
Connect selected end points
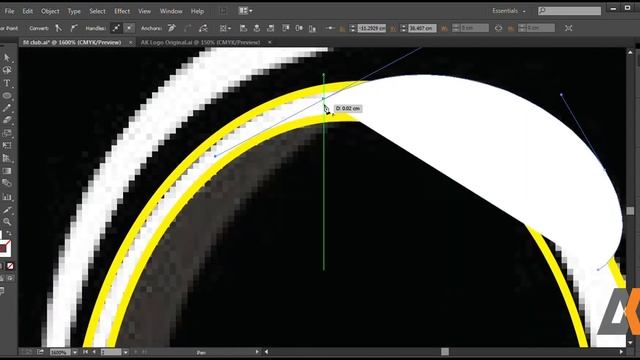point(187,28)
